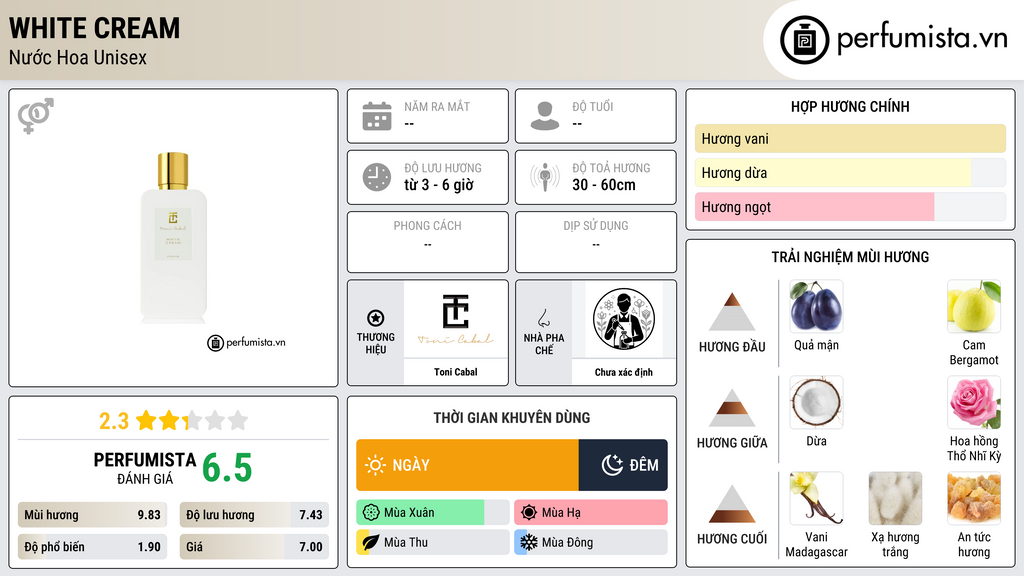Screen dimensions: 1024x576
Task: Click the White Cream bottle product image
Action: click(x=173, y=238)
